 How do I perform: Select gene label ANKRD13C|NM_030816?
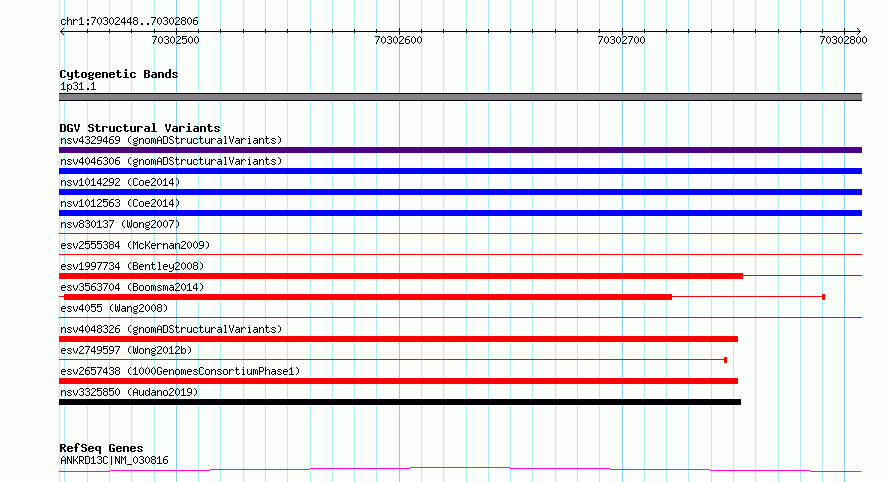[x=114, y=460]
